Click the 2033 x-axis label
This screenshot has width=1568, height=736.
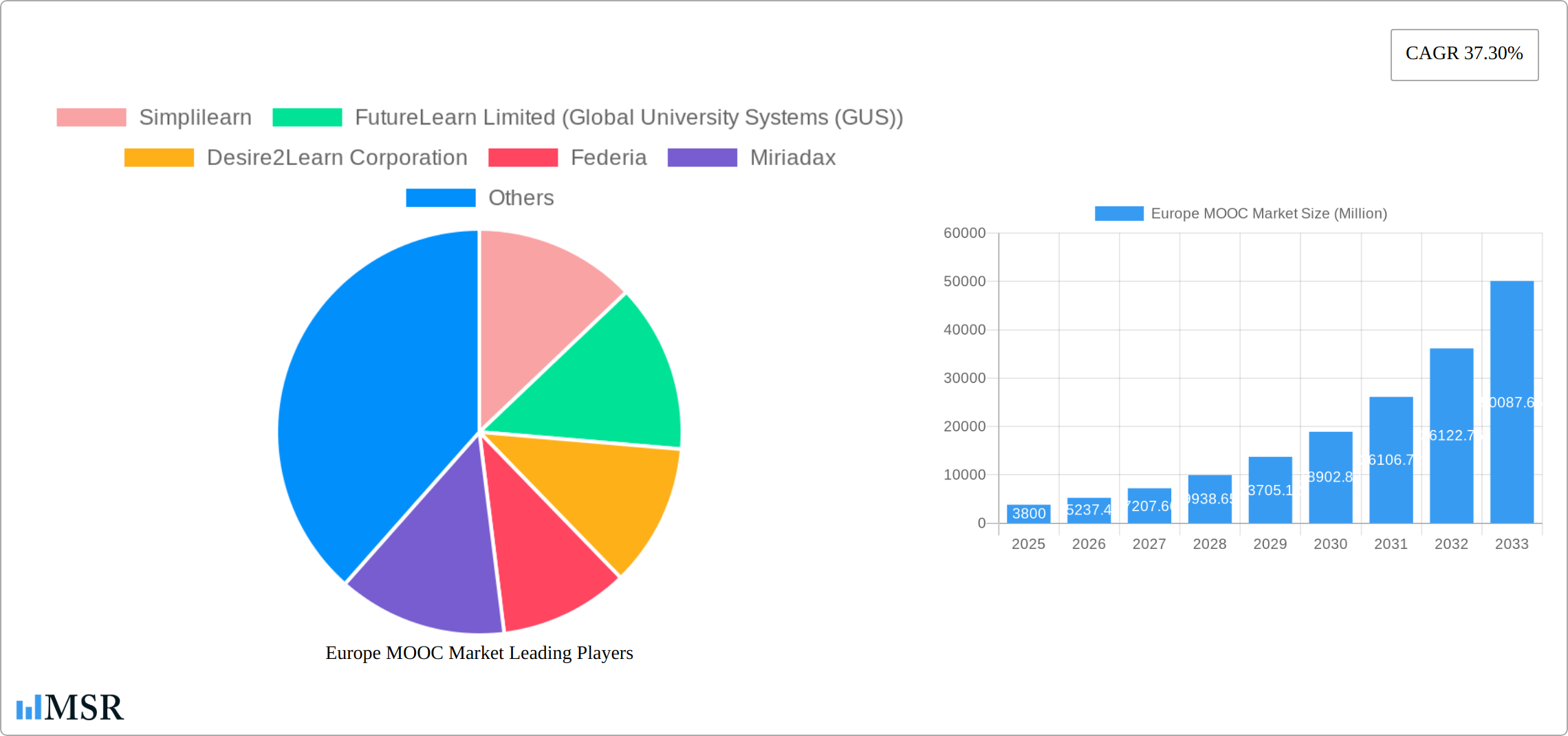click(x=1512, y=544)
